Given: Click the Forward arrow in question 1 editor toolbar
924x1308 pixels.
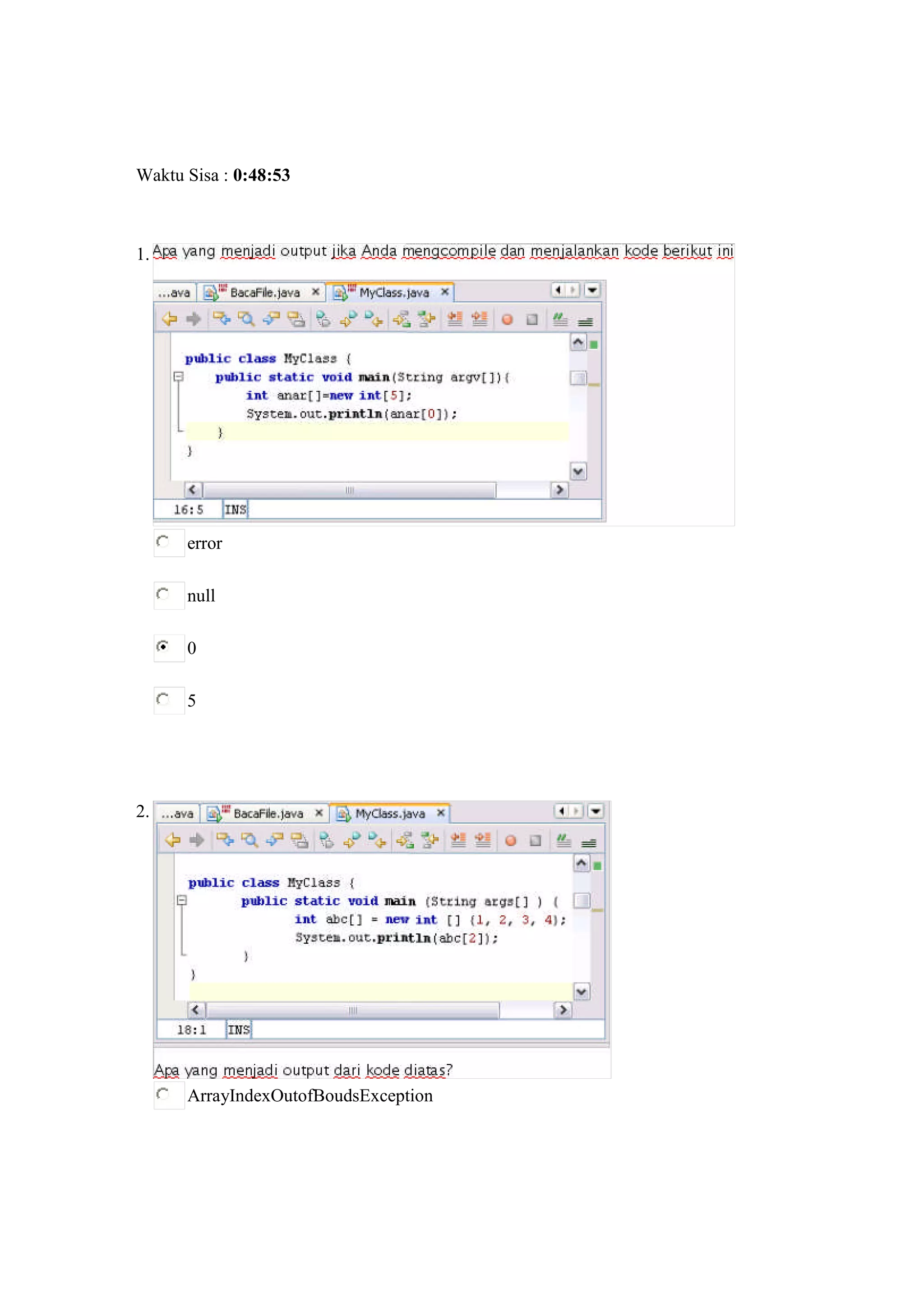Looking at the screenshot, I should click(x=194, y=319).
